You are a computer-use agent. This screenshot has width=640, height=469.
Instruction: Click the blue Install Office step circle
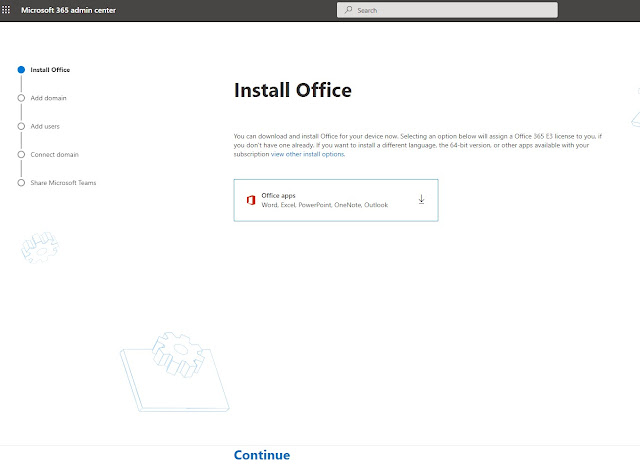pyautogui.click(x=21, y=70)
